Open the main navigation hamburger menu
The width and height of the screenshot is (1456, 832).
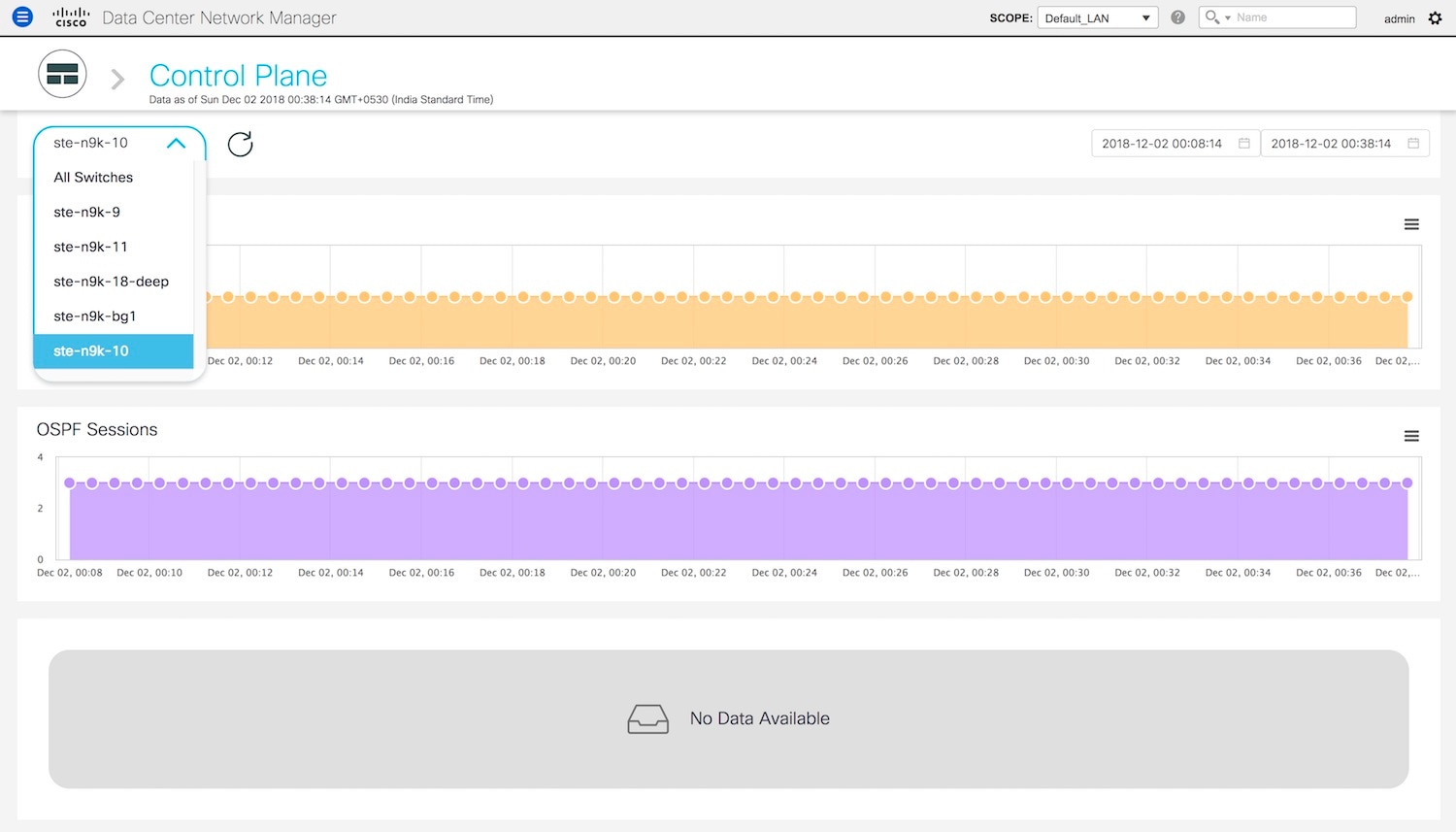pos(22,17)
